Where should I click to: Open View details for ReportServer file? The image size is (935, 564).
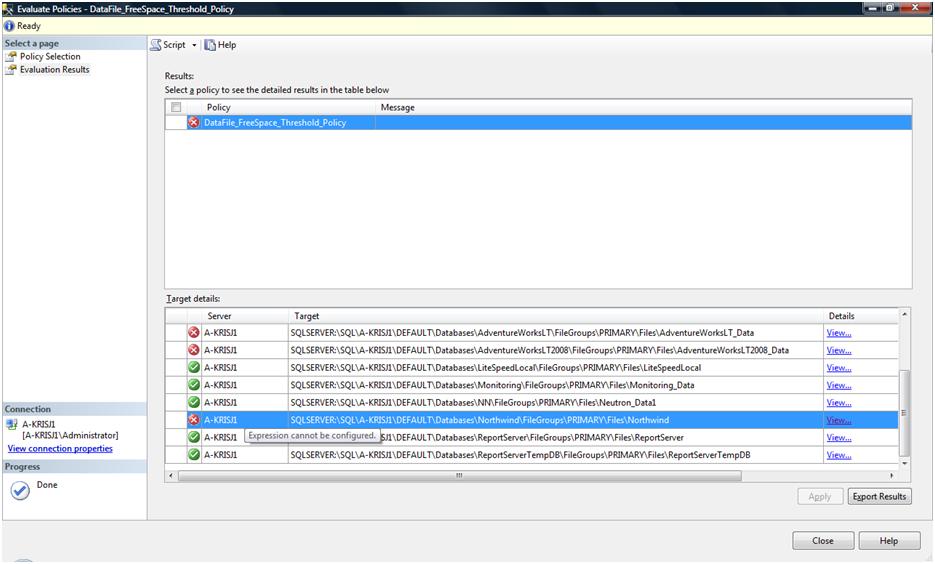coord(839,437)
